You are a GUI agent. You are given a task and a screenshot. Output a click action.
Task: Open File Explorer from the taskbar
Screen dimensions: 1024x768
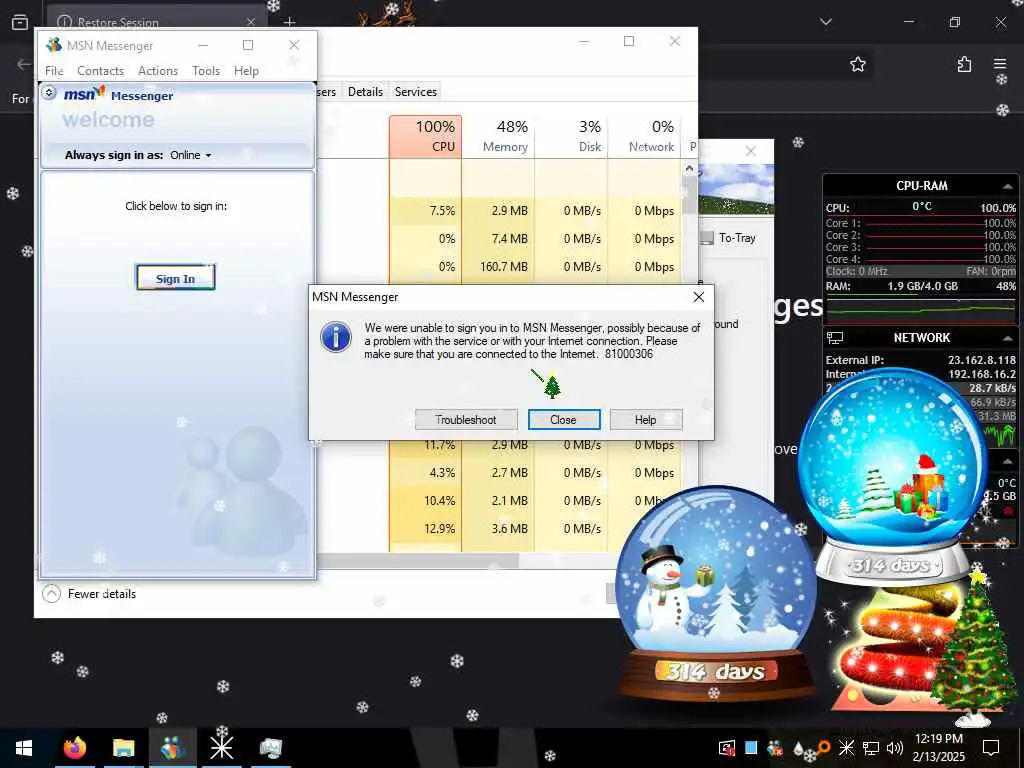[123, 748]
